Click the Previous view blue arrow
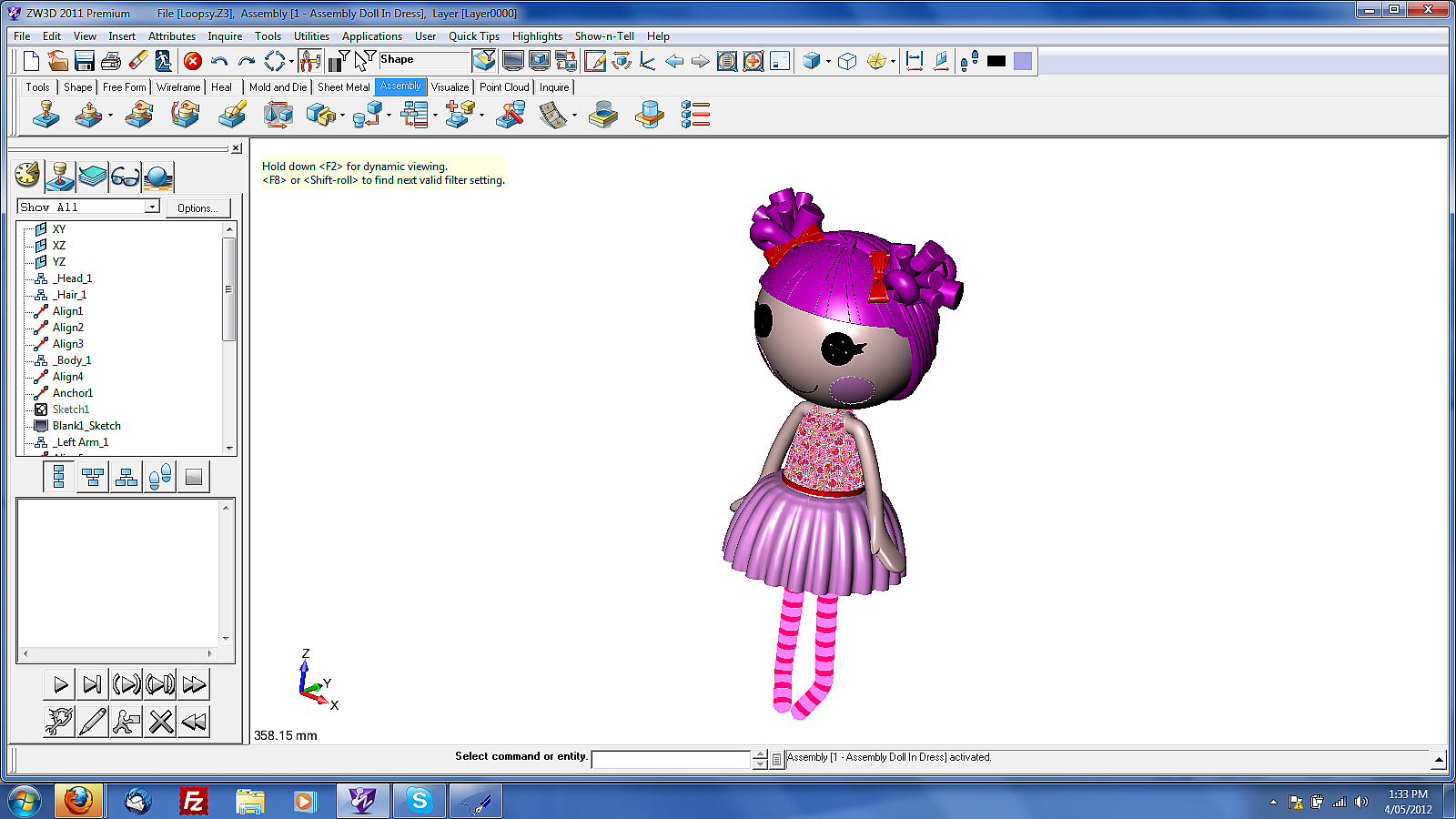Screen dimensions: 1456x819 [x=674, y=61]
